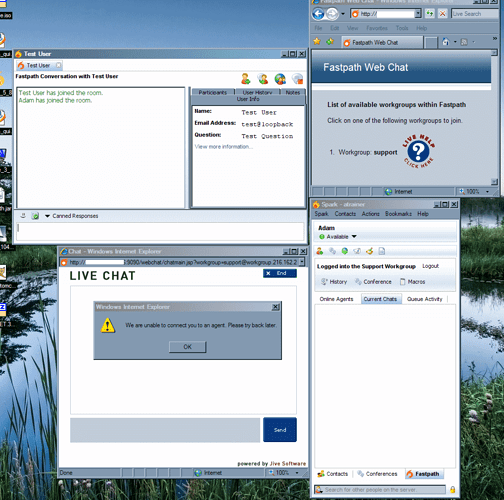
Task: Click the search for other people field
Action: tap(380, 490)
